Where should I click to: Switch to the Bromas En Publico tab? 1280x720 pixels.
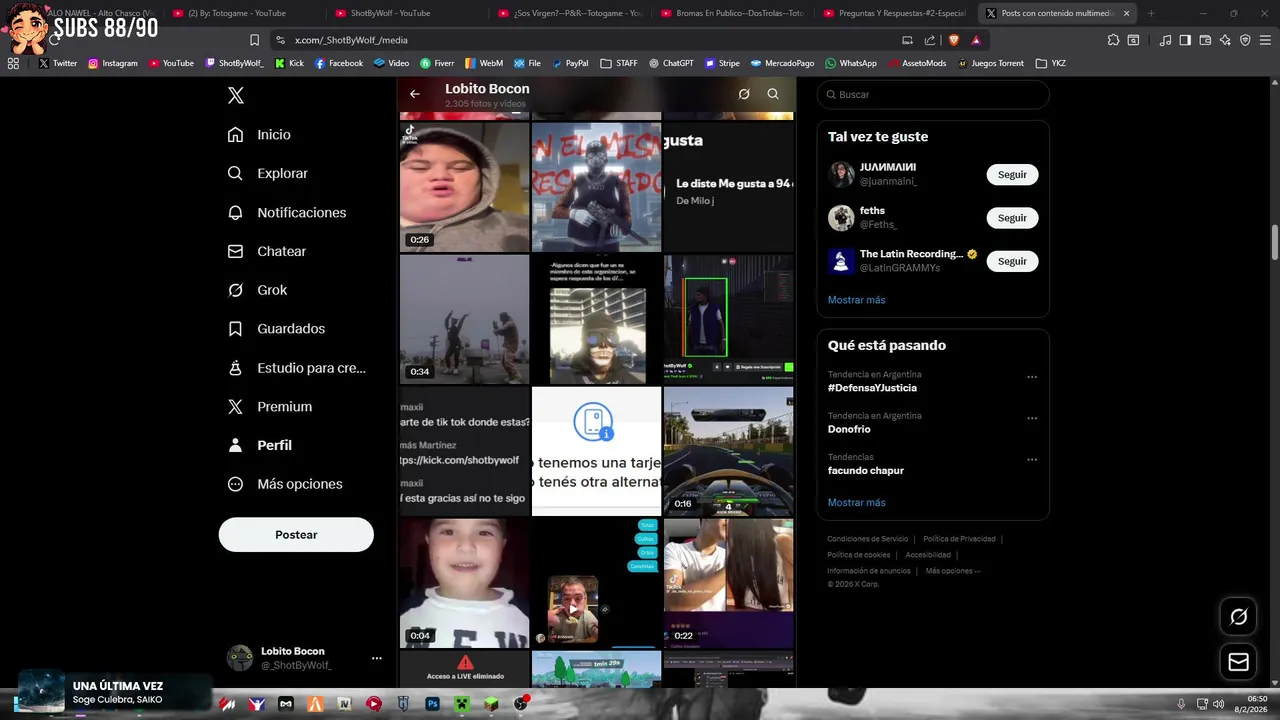point(734,13)
